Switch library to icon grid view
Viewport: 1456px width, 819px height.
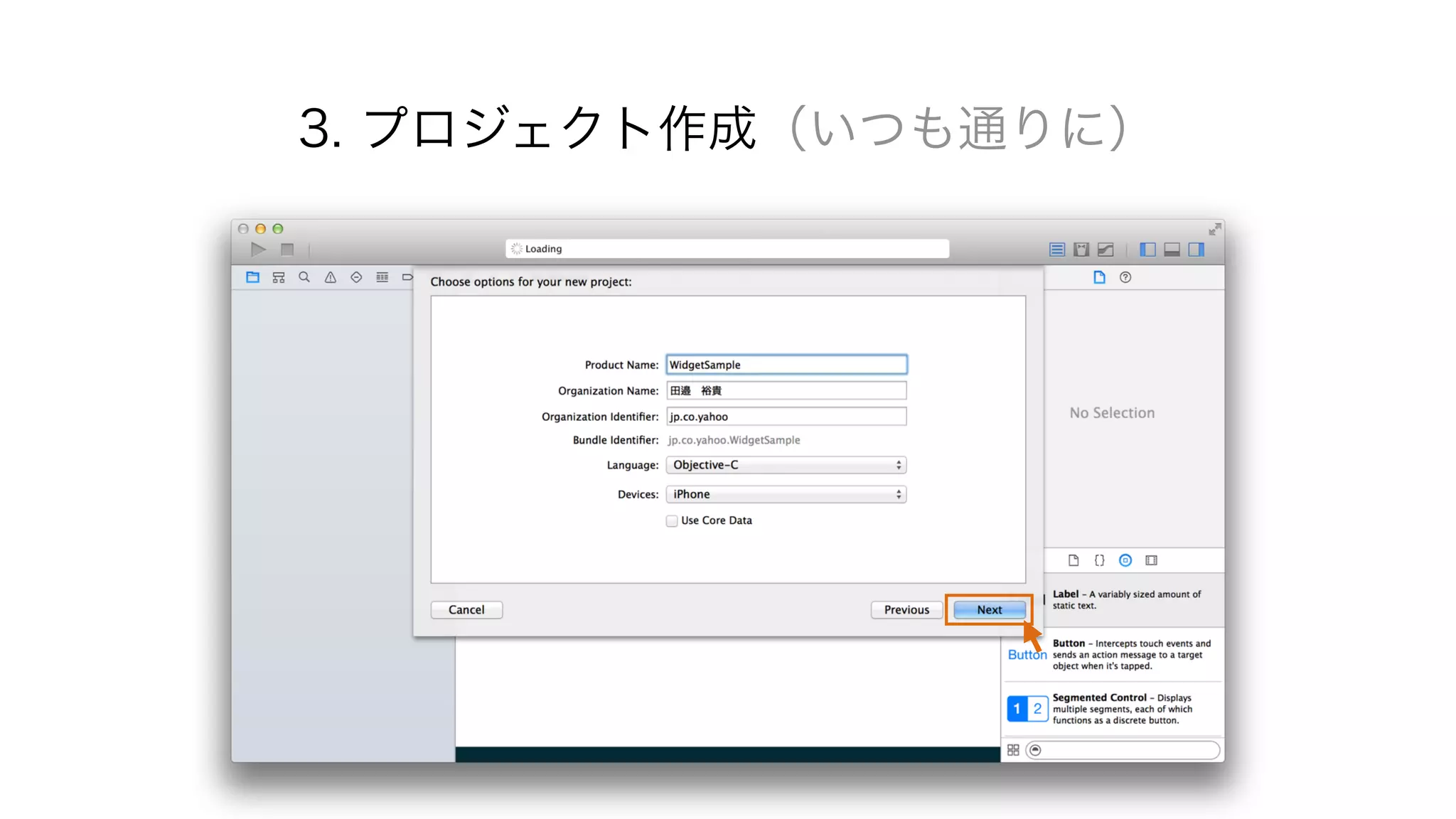pyautogui.click(x=1013, y=750)
